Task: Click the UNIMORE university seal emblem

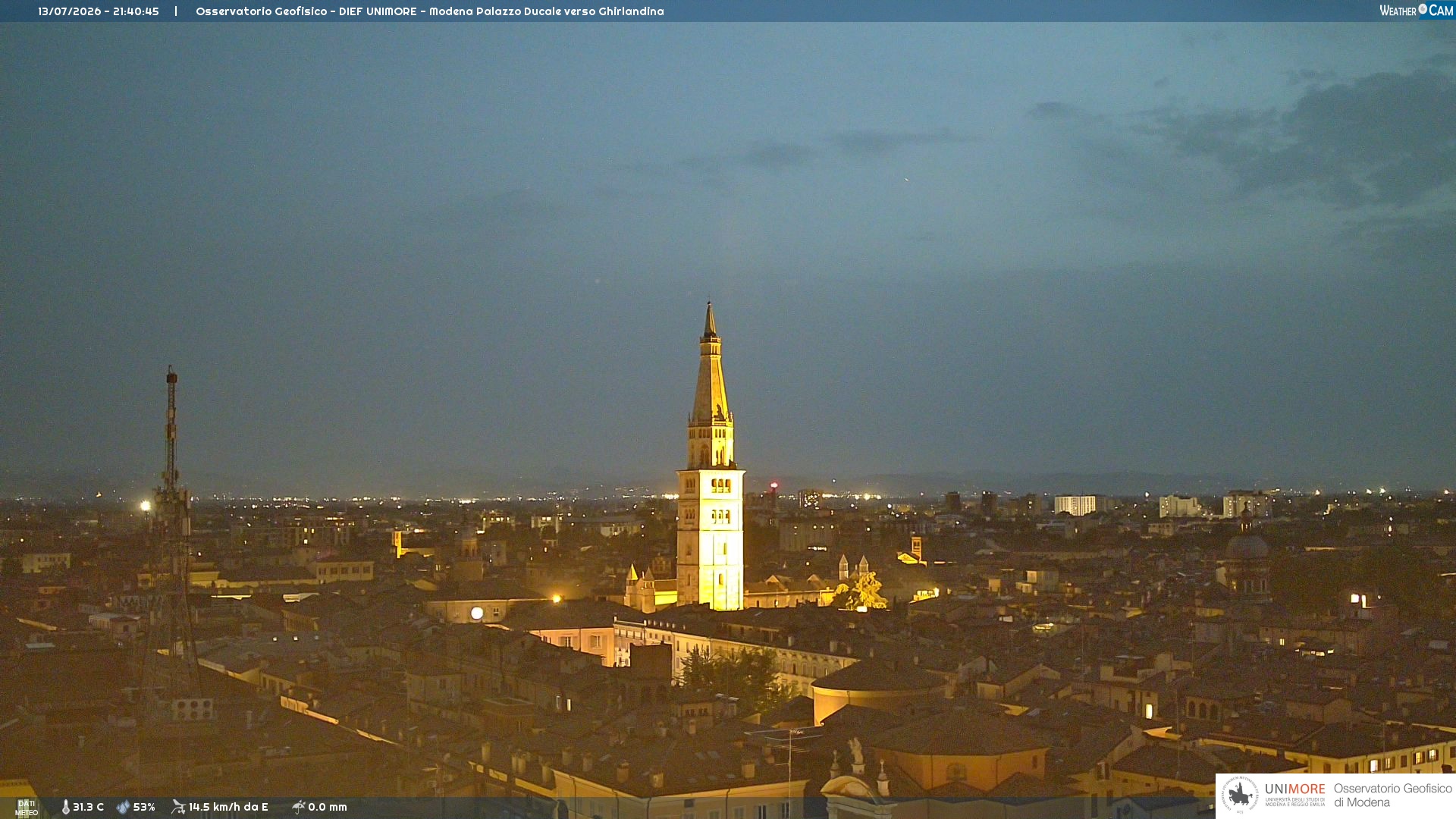Action: pos(1240,795)
